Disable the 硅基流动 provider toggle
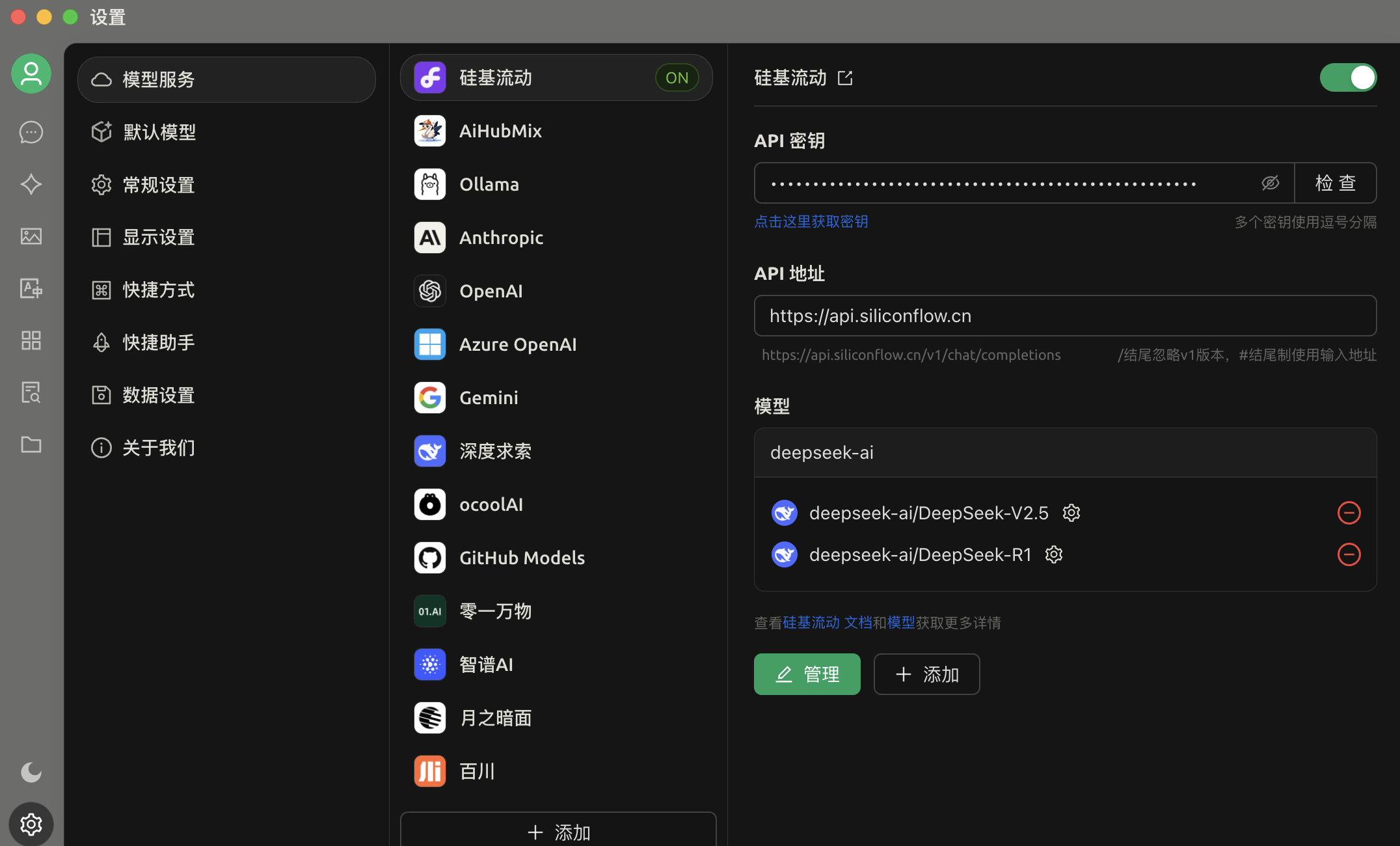Viewport: 1400px width, 846px height. [x=1348, y=77]
